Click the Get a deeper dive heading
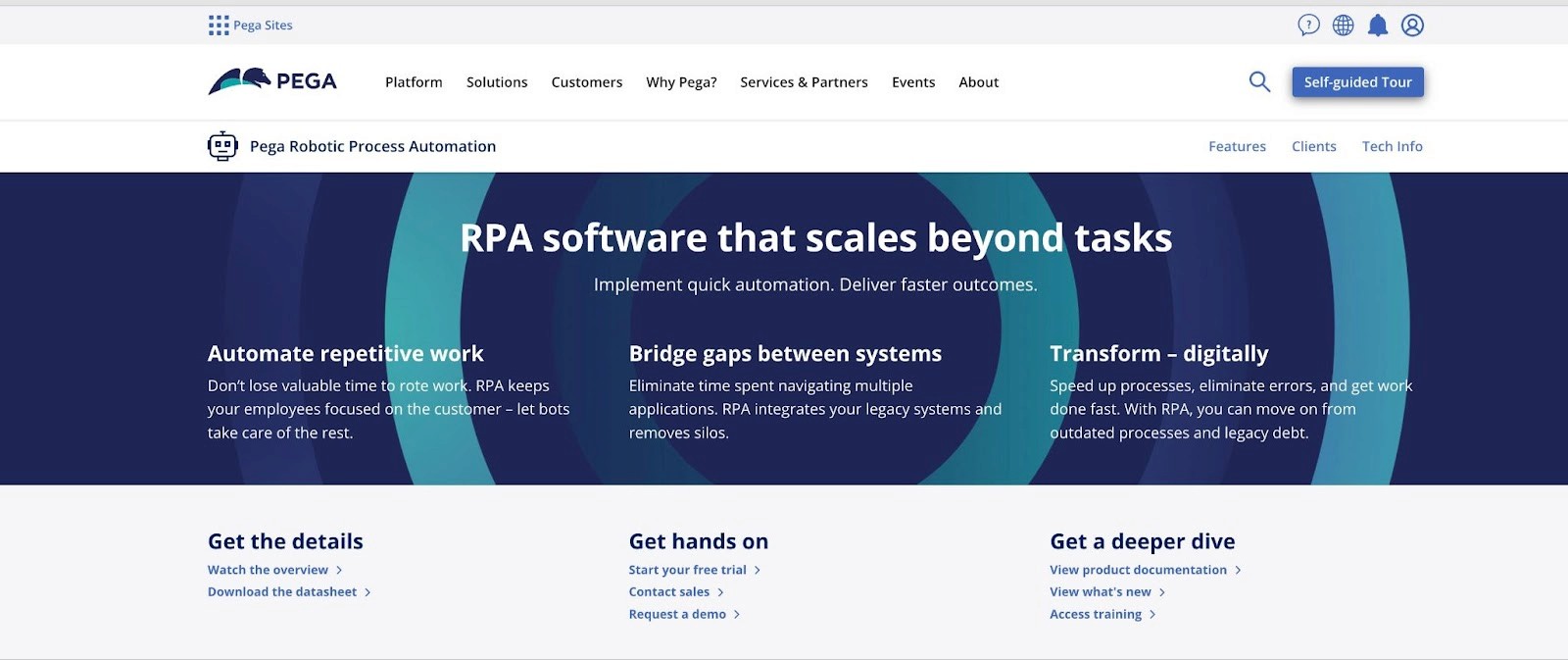The width and height of the screenshot is (1568, 660). [x=1142, y=541]
